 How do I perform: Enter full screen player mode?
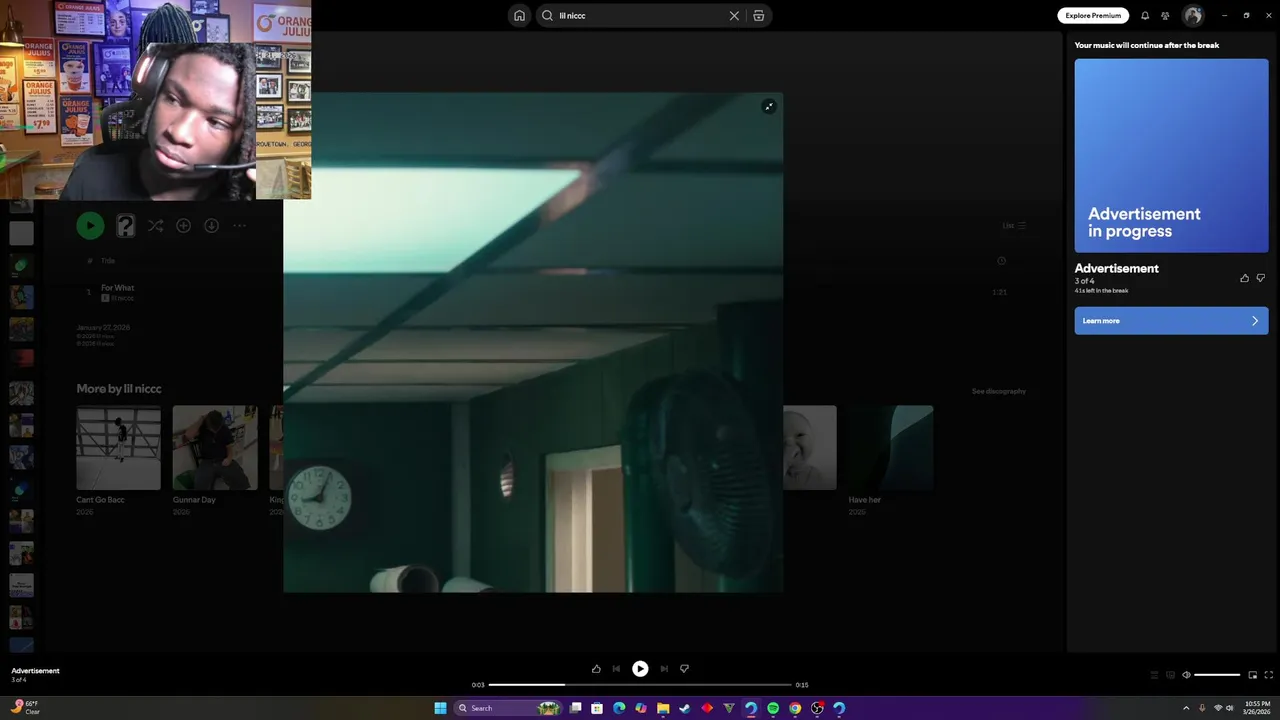coord(1269,675)
